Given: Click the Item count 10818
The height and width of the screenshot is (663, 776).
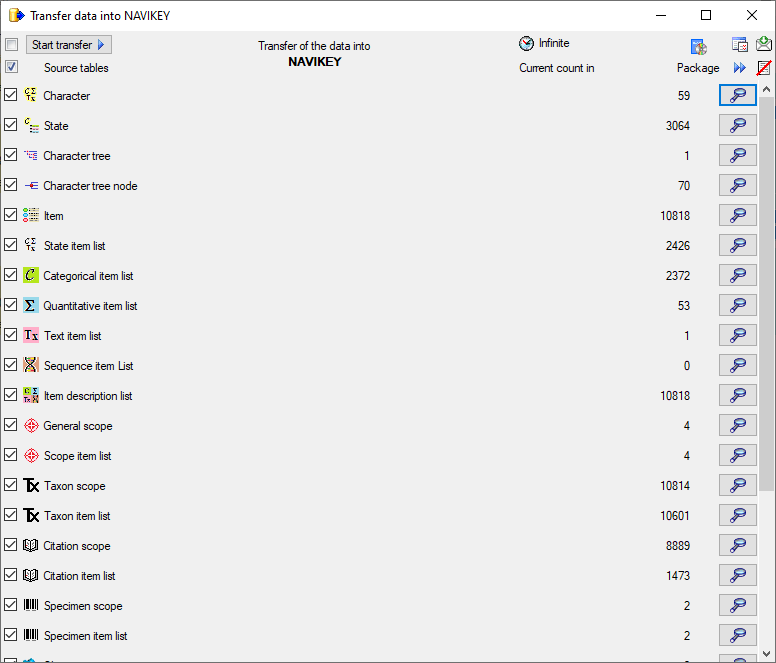Looking at the screenshot, I should point(675,216).
